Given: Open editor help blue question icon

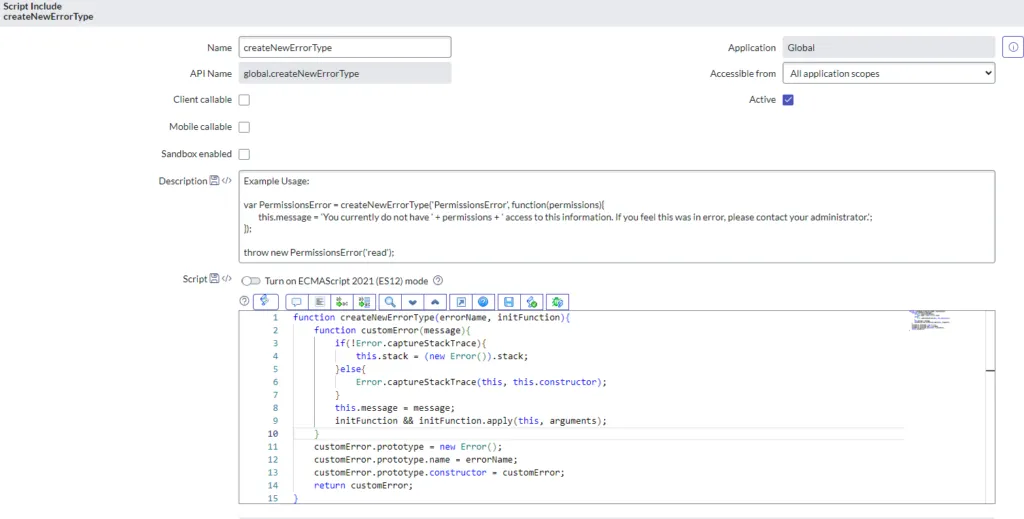Looking at the screenshot, I should tap(483, 302).
